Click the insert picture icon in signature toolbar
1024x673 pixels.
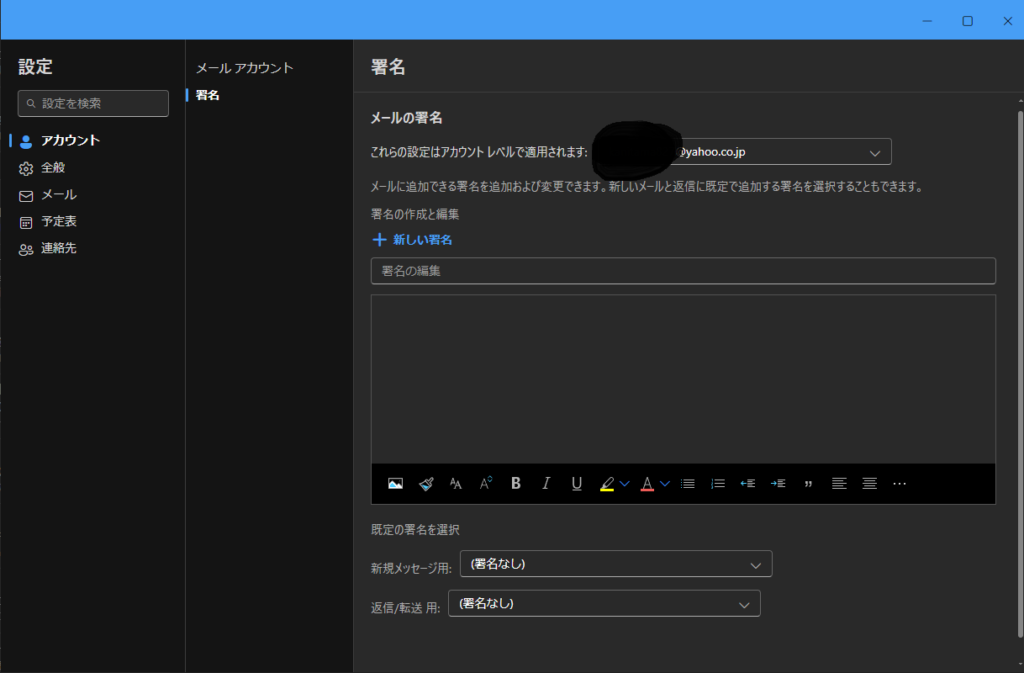[x=395, y=484]
